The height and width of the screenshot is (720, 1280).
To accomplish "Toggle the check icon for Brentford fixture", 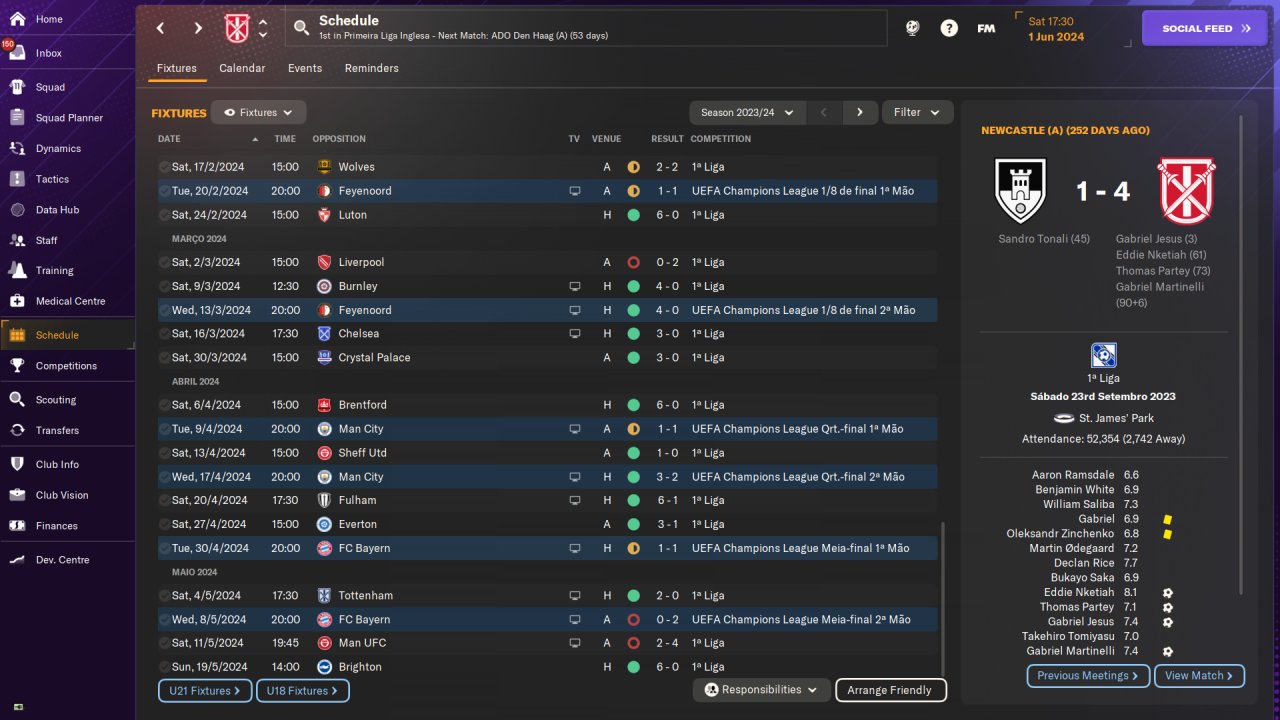I will [x=165, y=405].
